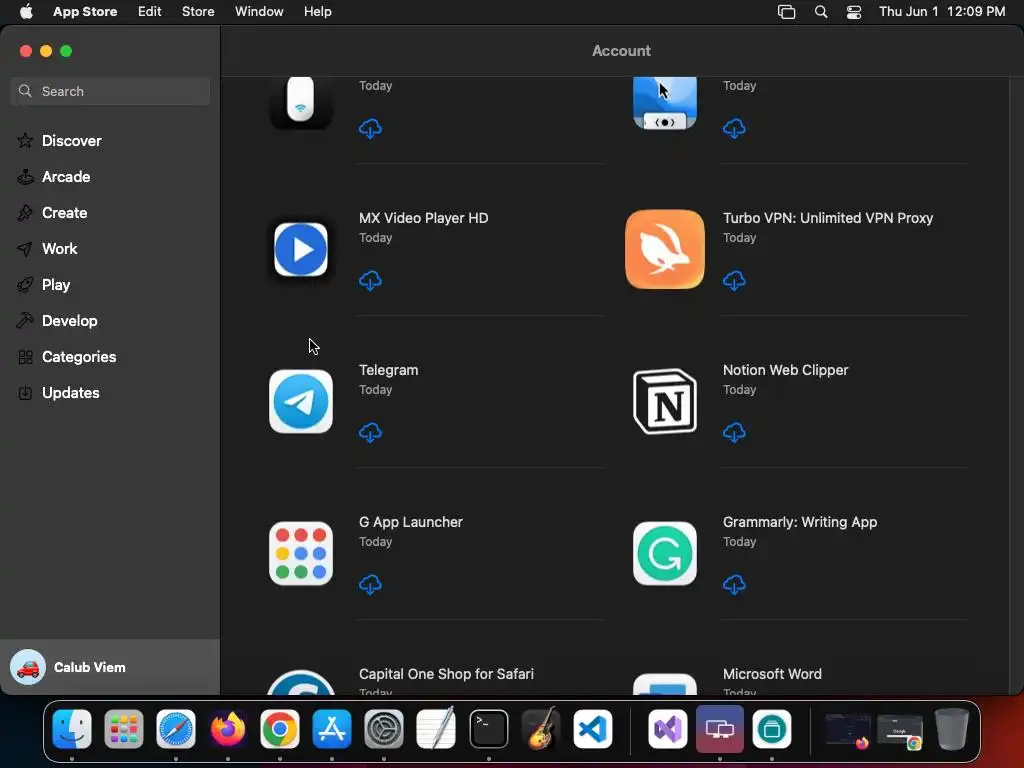Open the white mouse app icon at top
This screenshot has width=1024, height=768.
tap(300, 103)
